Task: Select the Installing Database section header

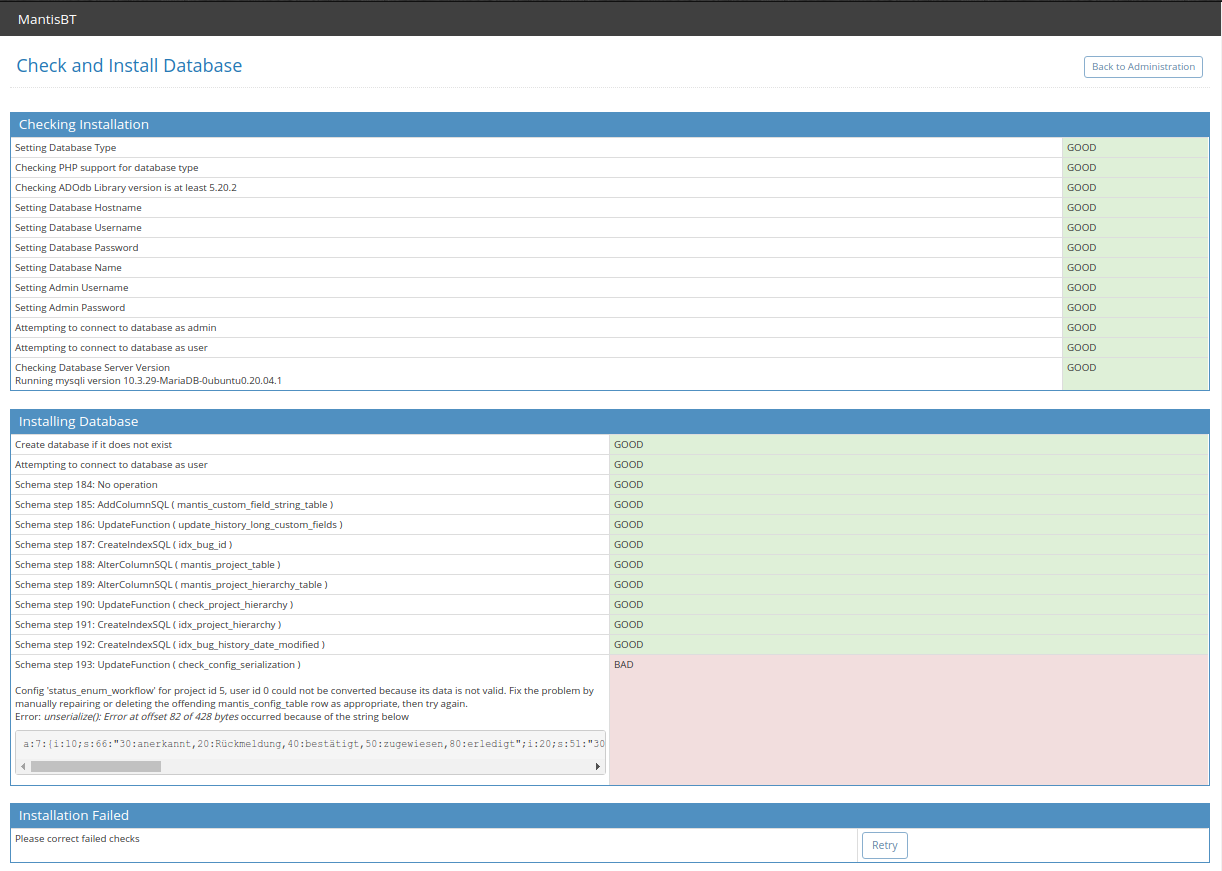Action: click(x=78, y=422)
